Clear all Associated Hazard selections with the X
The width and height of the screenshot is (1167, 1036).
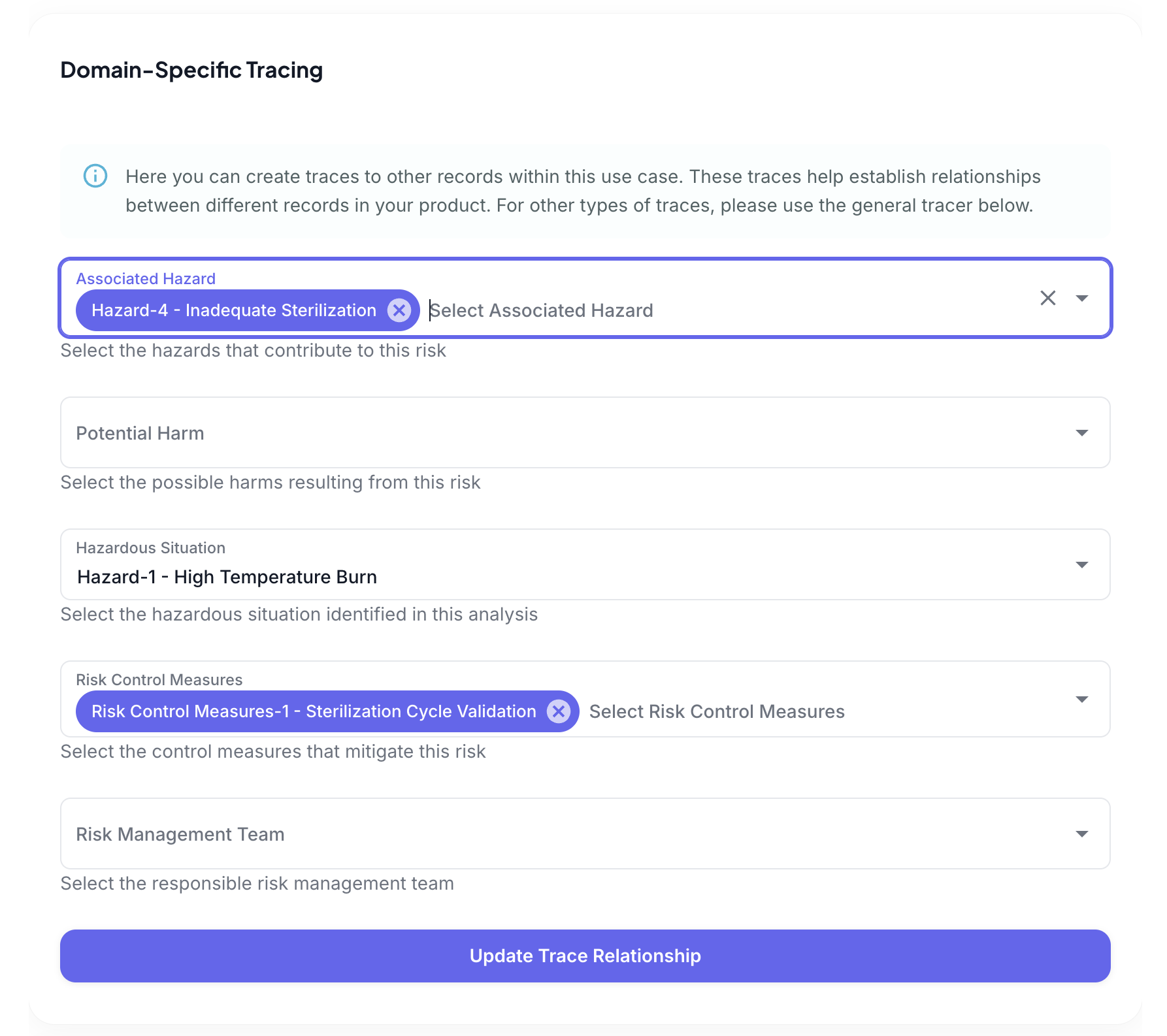[x=1047, y=298]
